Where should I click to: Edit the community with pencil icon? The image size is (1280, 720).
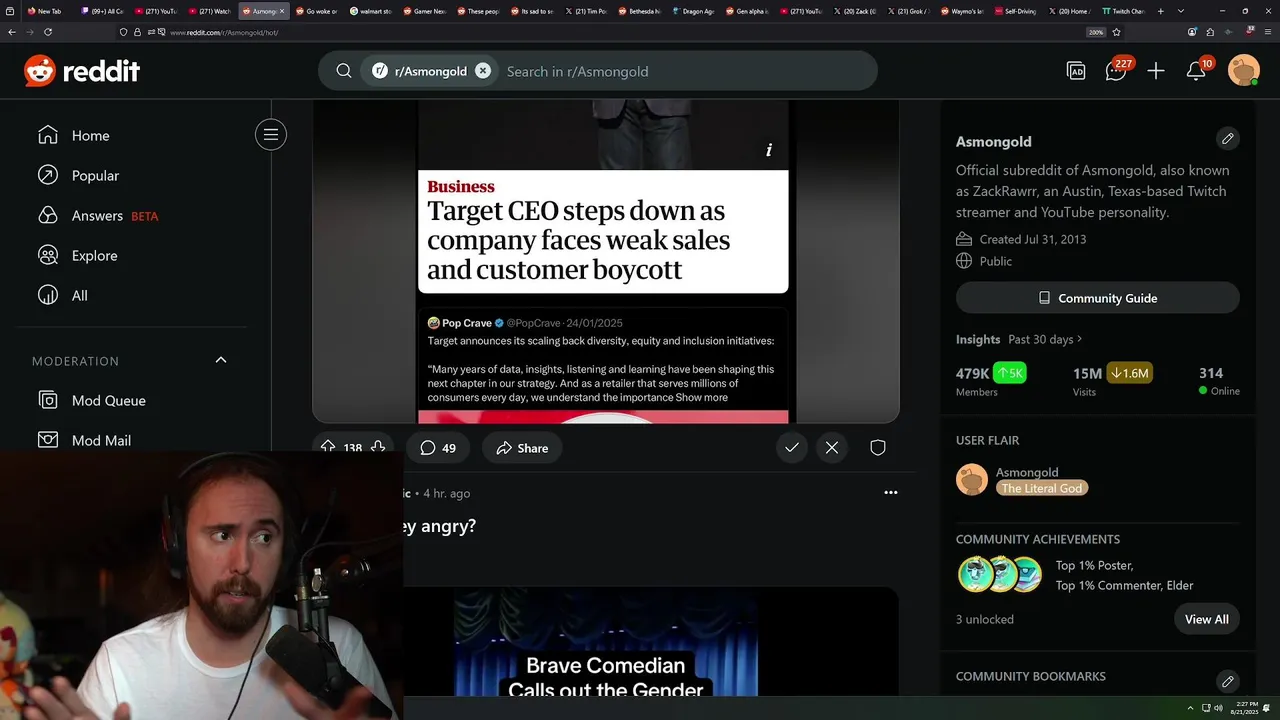click(1228, 138)
